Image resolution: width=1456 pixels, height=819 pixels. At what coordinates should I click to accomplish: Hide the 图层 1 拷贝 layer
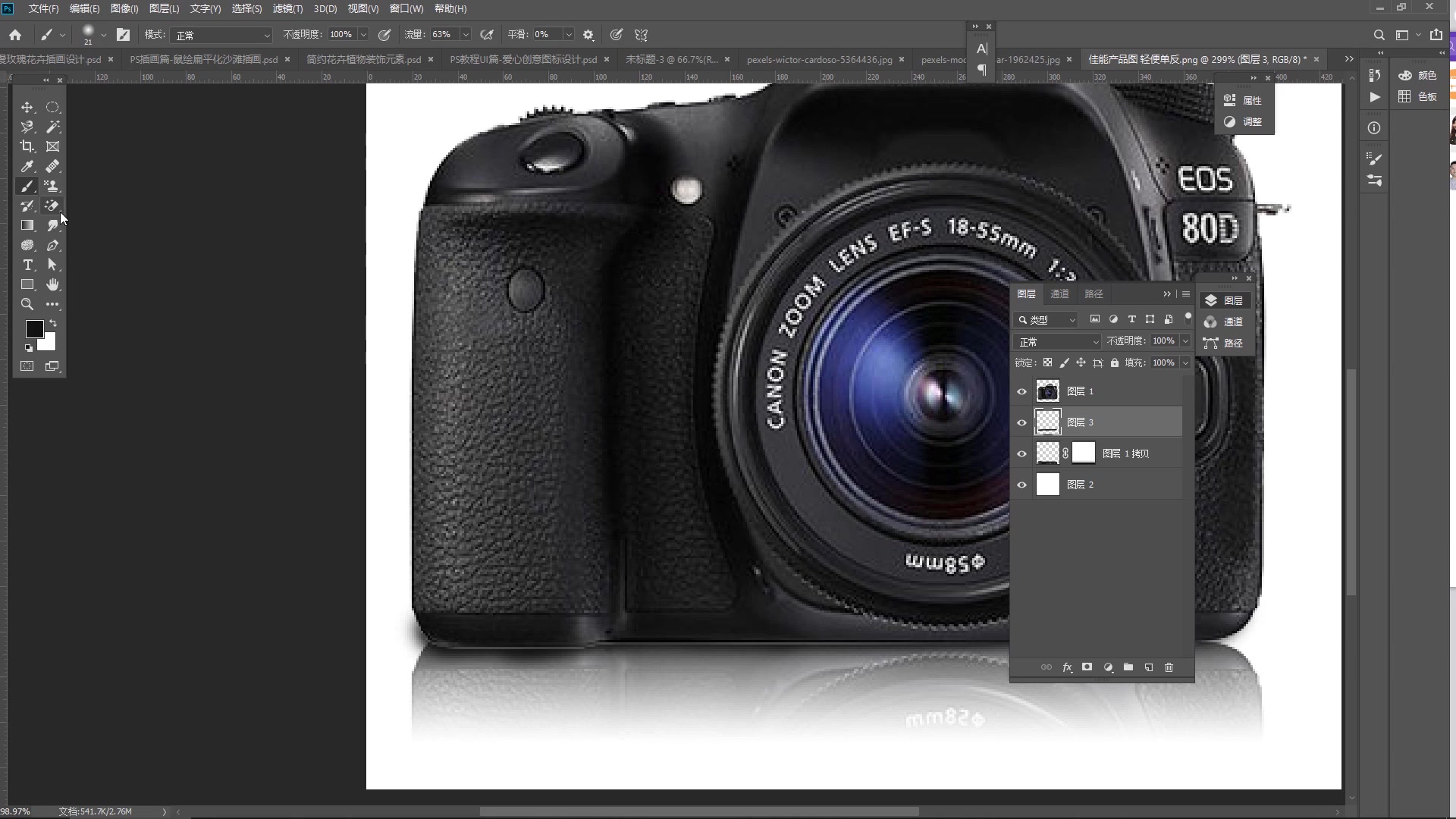[1021, 454]
